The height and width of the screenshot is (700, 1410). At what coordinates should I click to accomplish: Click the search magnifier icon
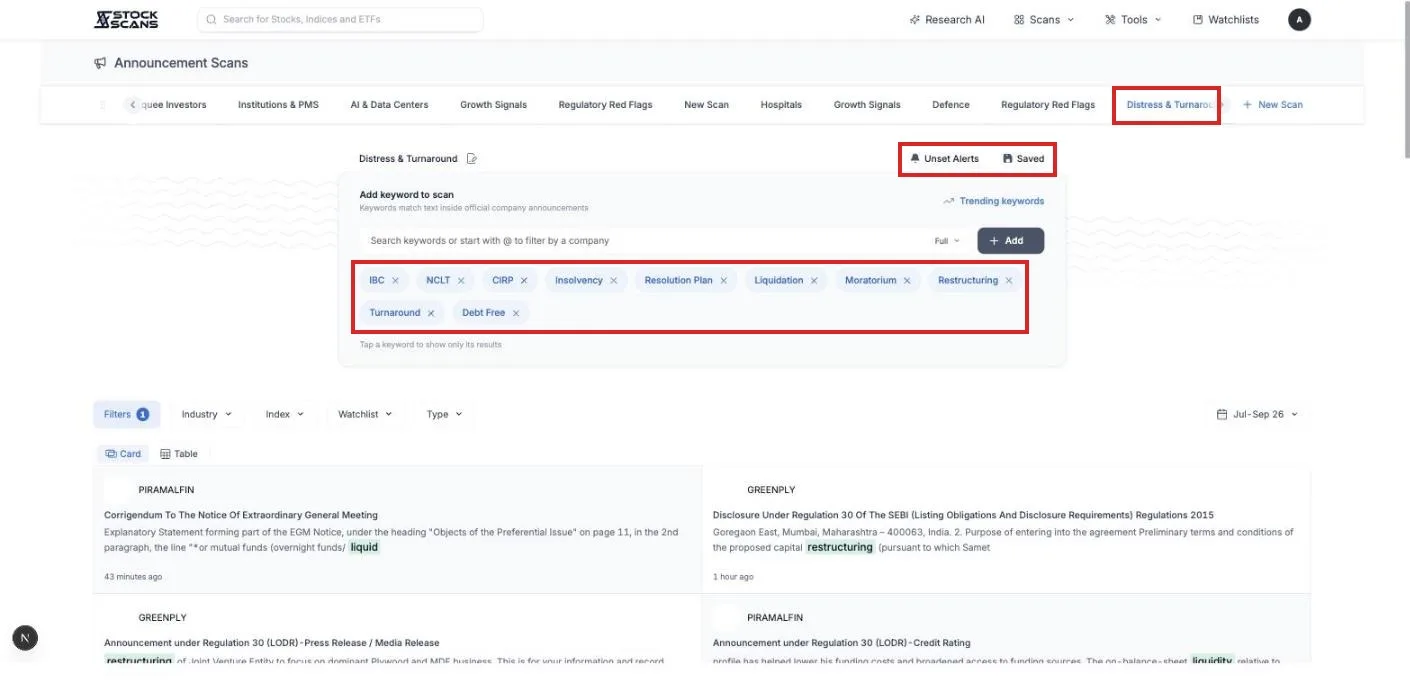click(211, 19)
